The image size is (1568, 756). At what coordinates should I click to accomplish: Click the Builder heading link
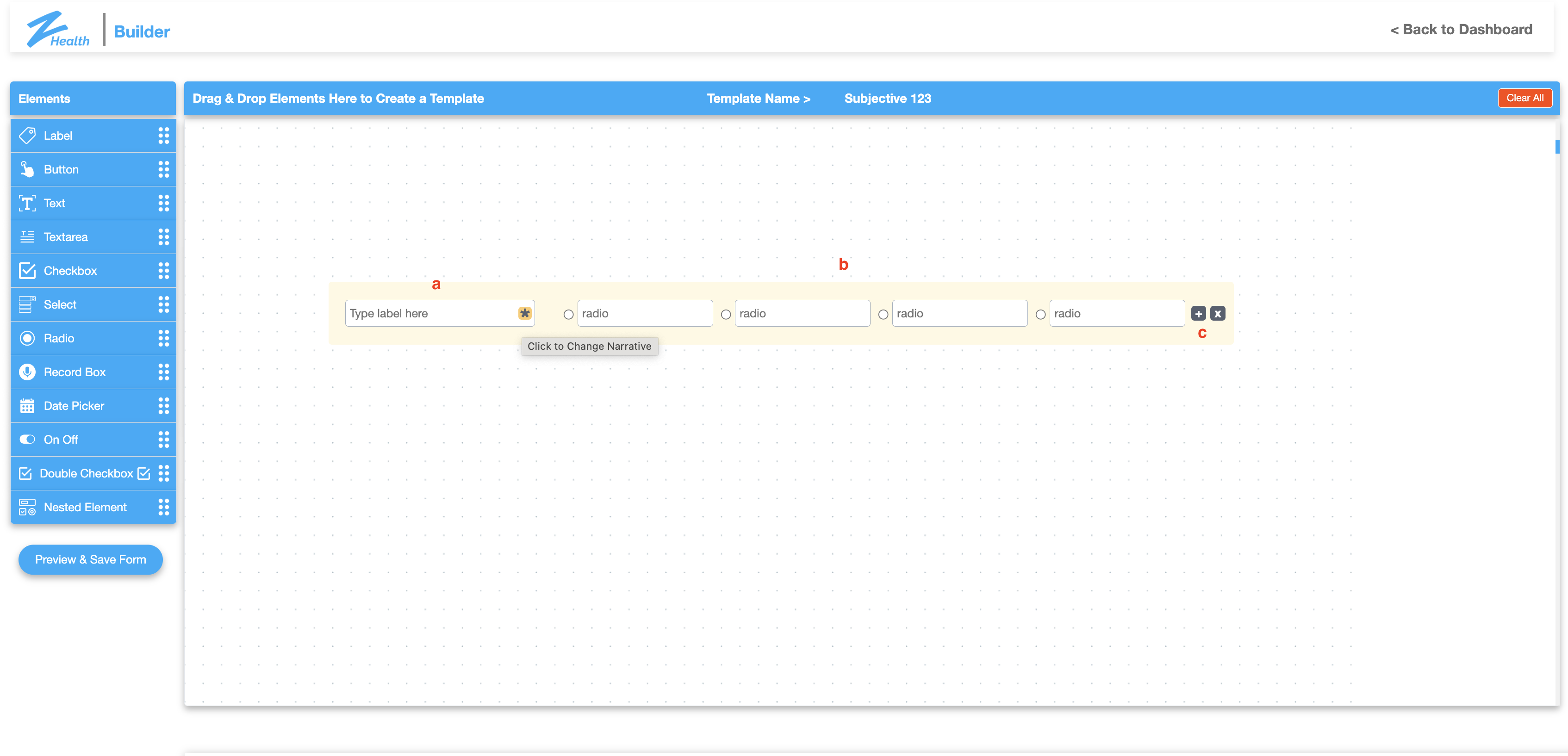click(142, 31)
